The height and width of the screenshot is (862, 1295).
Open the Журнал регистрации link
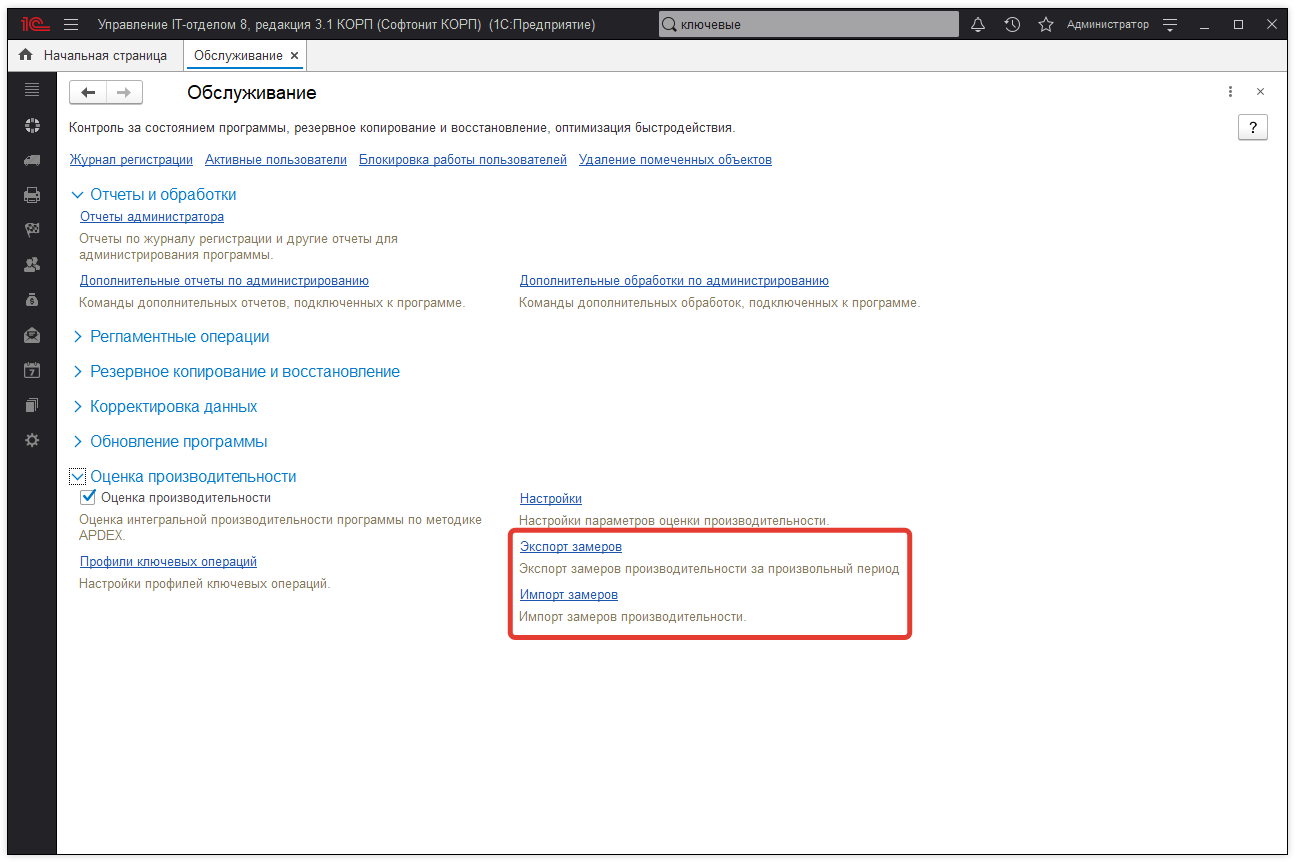(131, 160)
